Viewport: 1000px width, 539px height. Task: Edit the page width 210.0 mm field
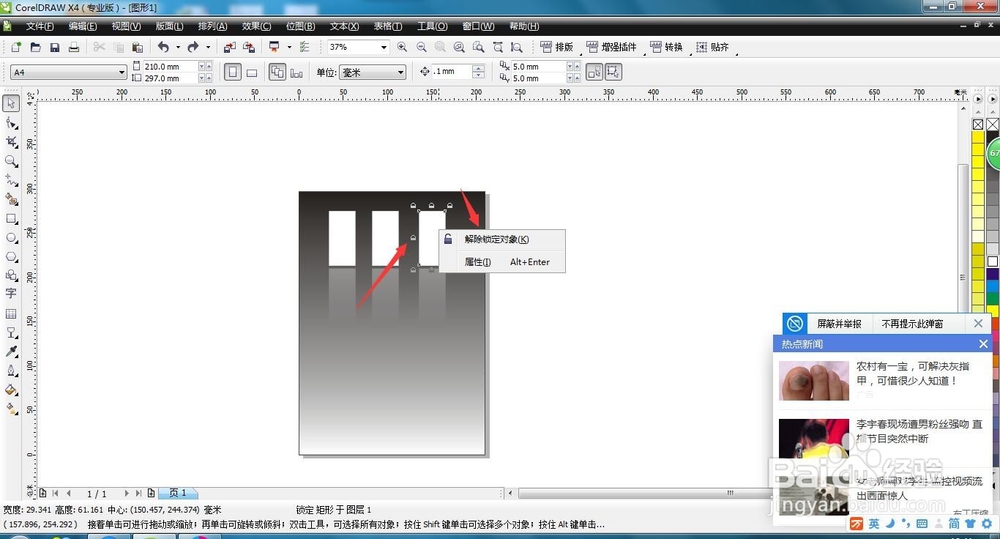pyautogui.click(x=170, y=66)
